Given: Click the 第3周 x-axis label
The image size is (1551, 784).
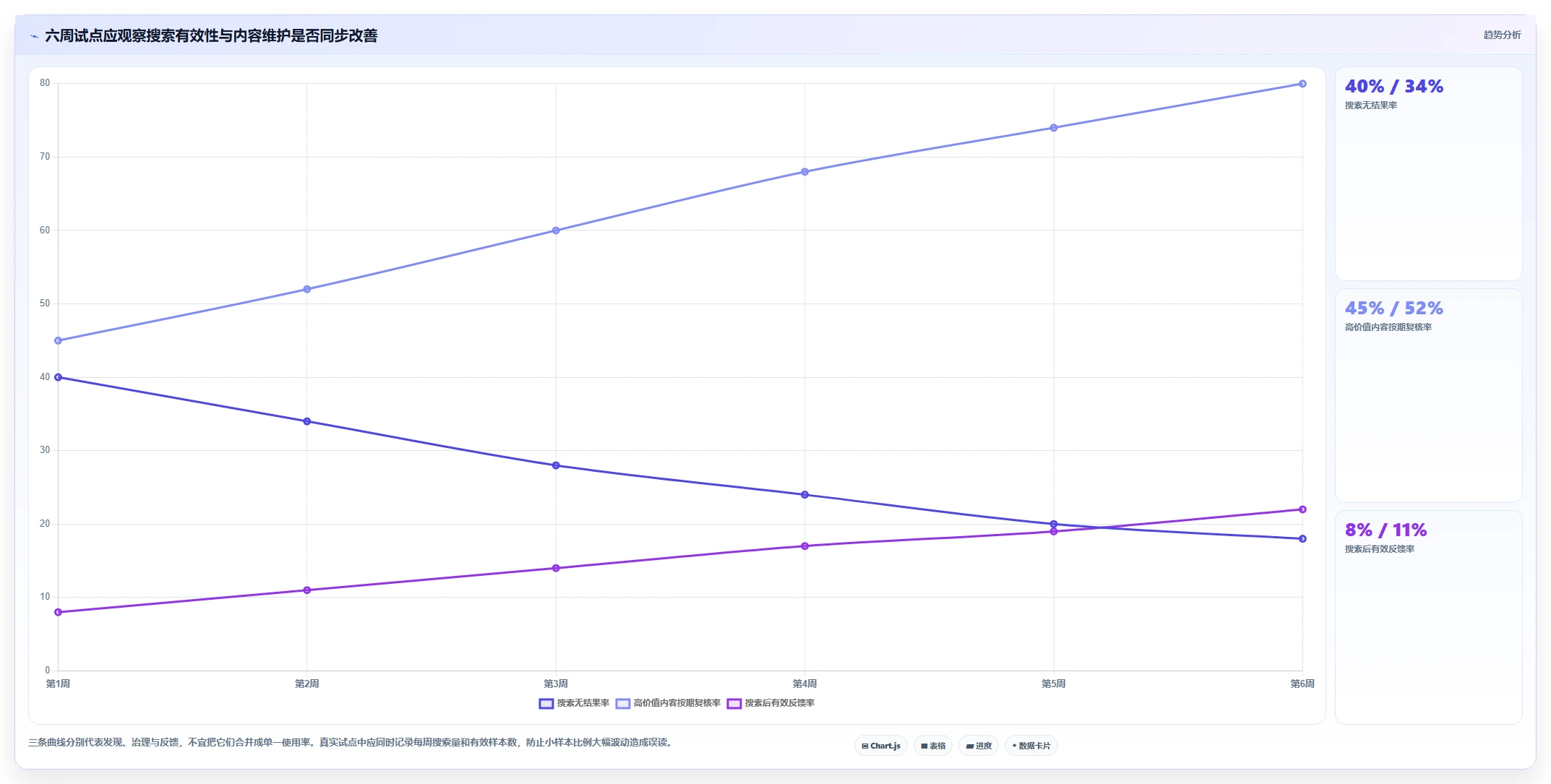Looking at the screenshot, I should click(x=556, y=684).
